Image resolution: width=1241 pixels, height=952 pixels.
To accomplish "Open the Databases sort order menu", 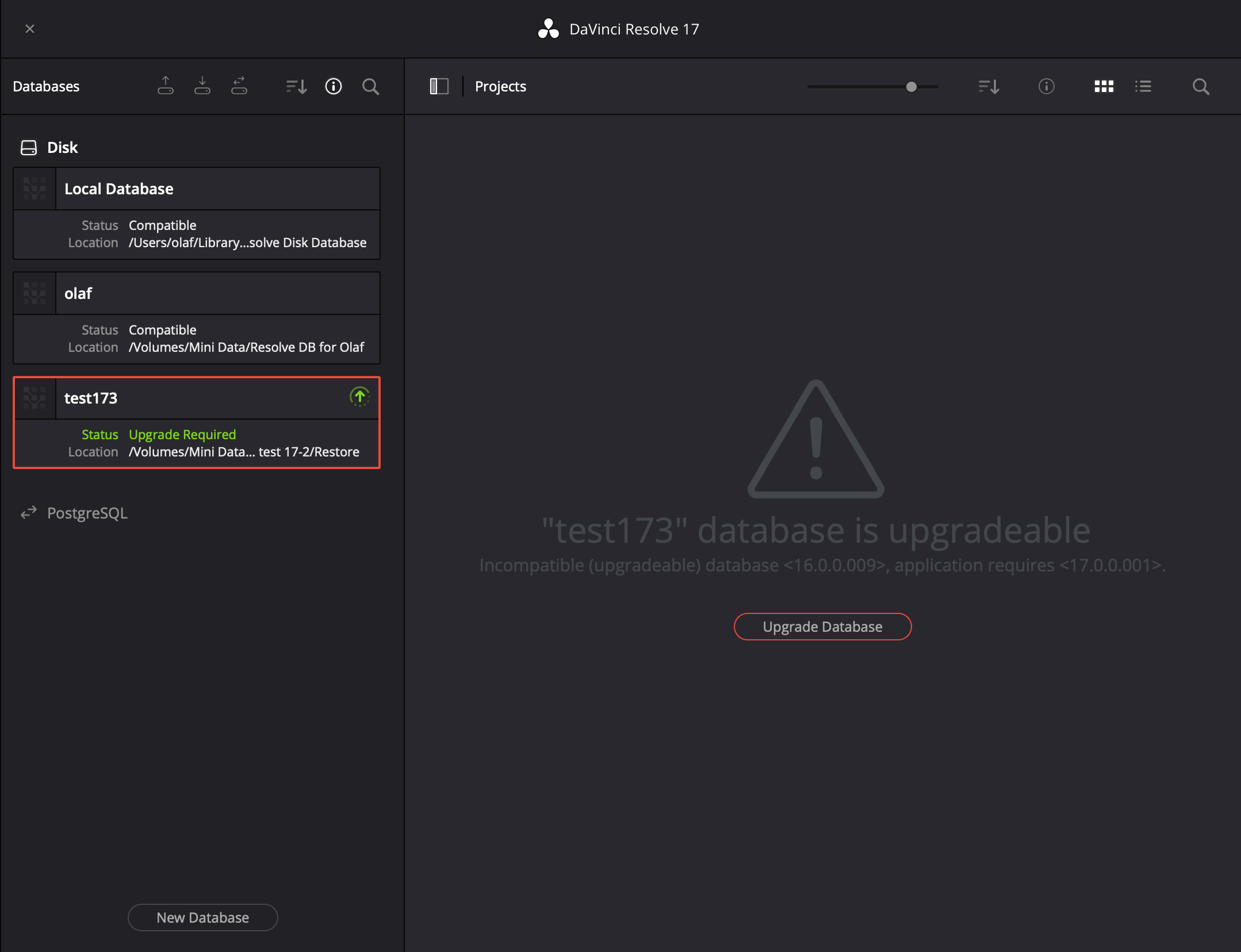I will tap(297, 86).
